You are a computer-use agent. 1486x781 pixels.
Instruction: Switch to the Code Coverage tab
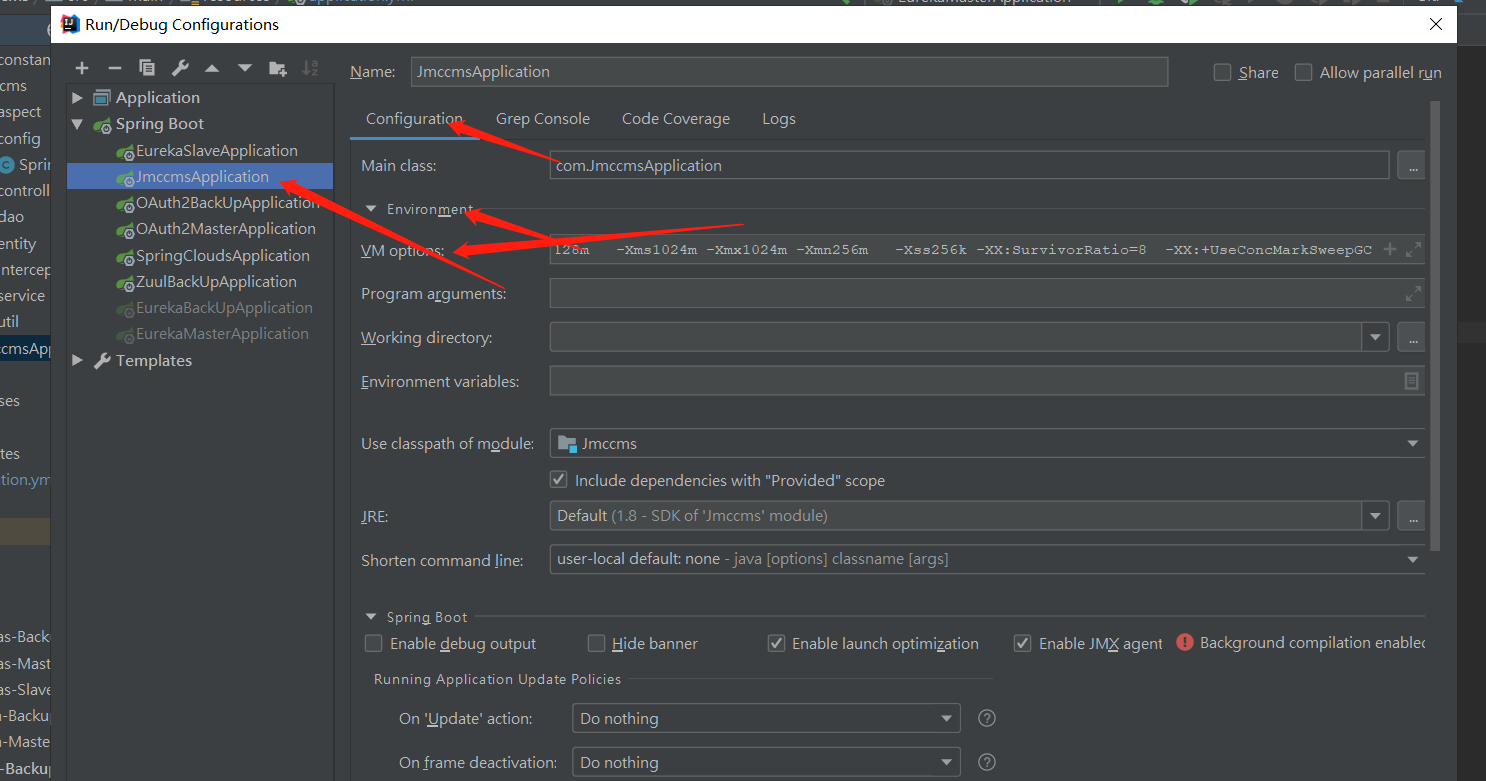click(x=676, y=119)
